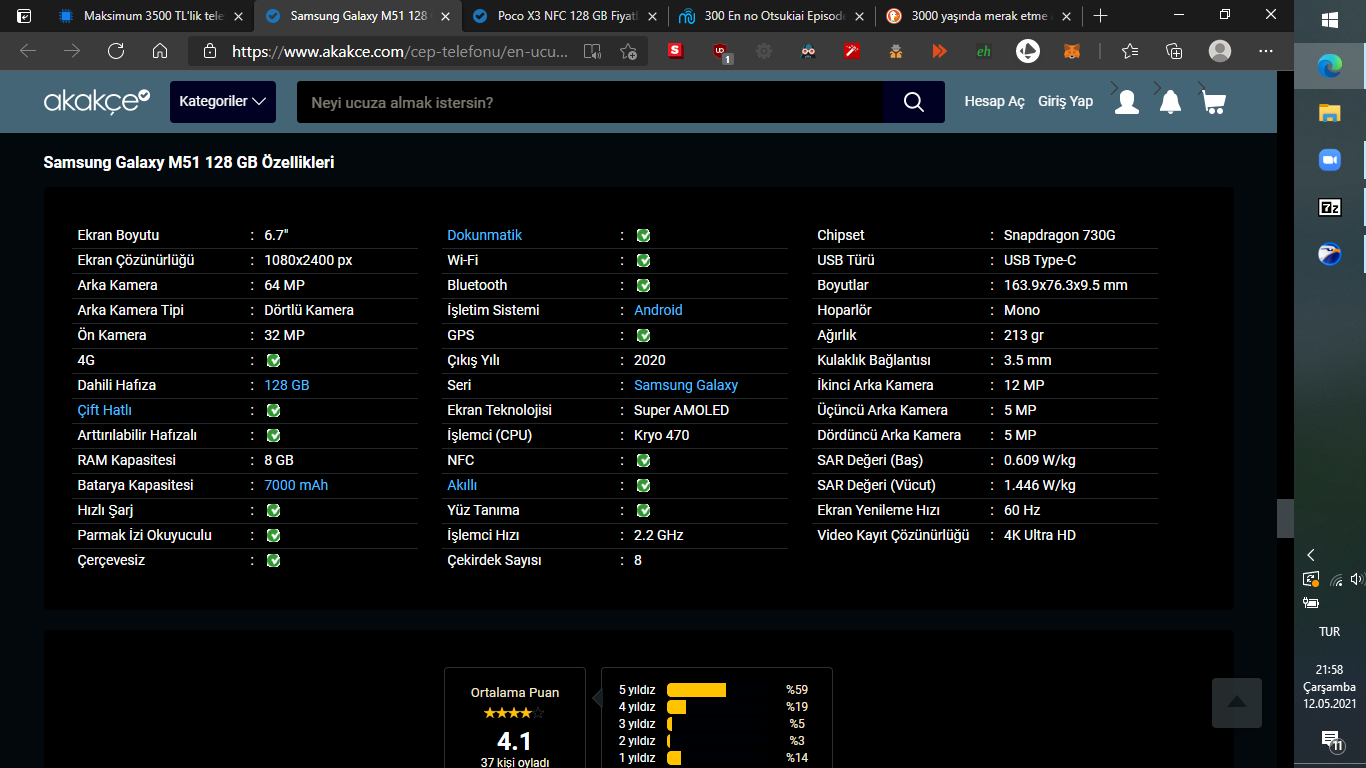The height and width of the screenshot is (768, 1366).
Task: Click the page scrollbar thumb
Action: point(1285,519)
